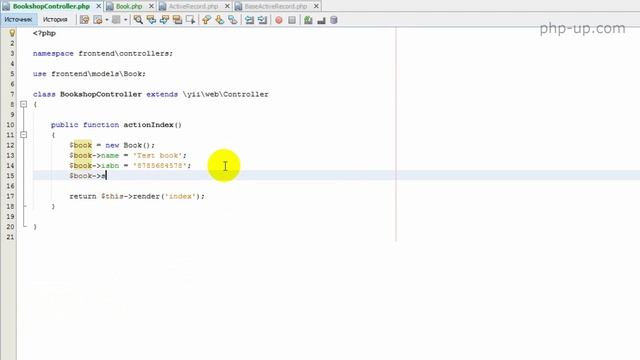
Task: Open the ActiveRecord.php tab
Action: click(x=193, y=7)
